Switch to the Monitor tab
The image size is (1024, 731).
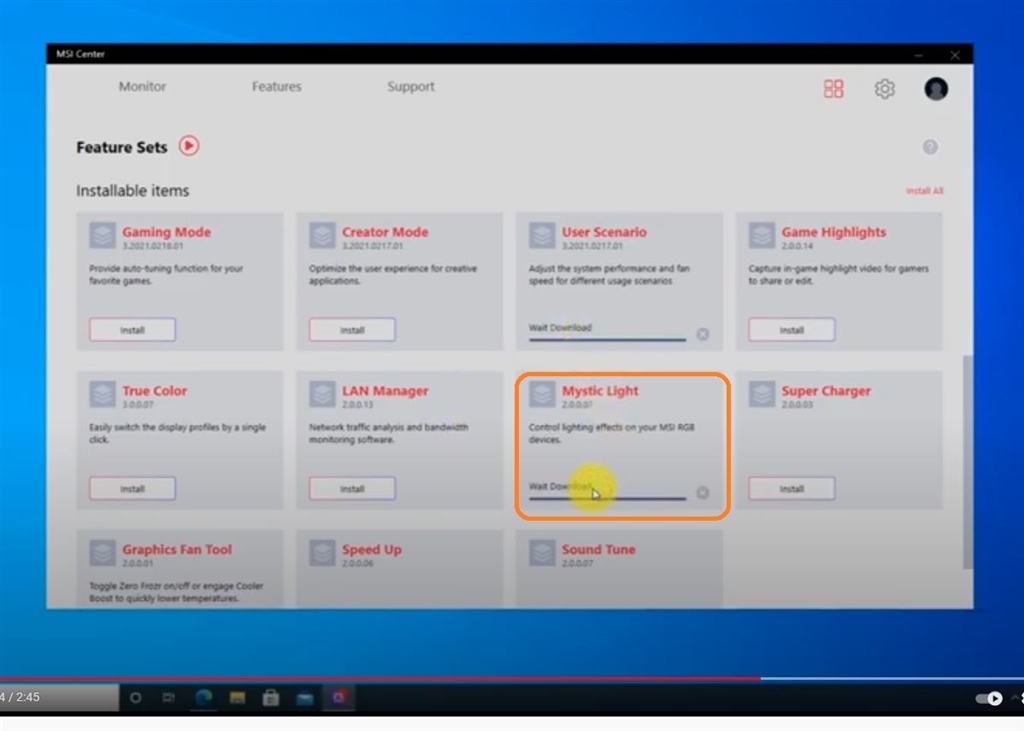tap(142, 86)
